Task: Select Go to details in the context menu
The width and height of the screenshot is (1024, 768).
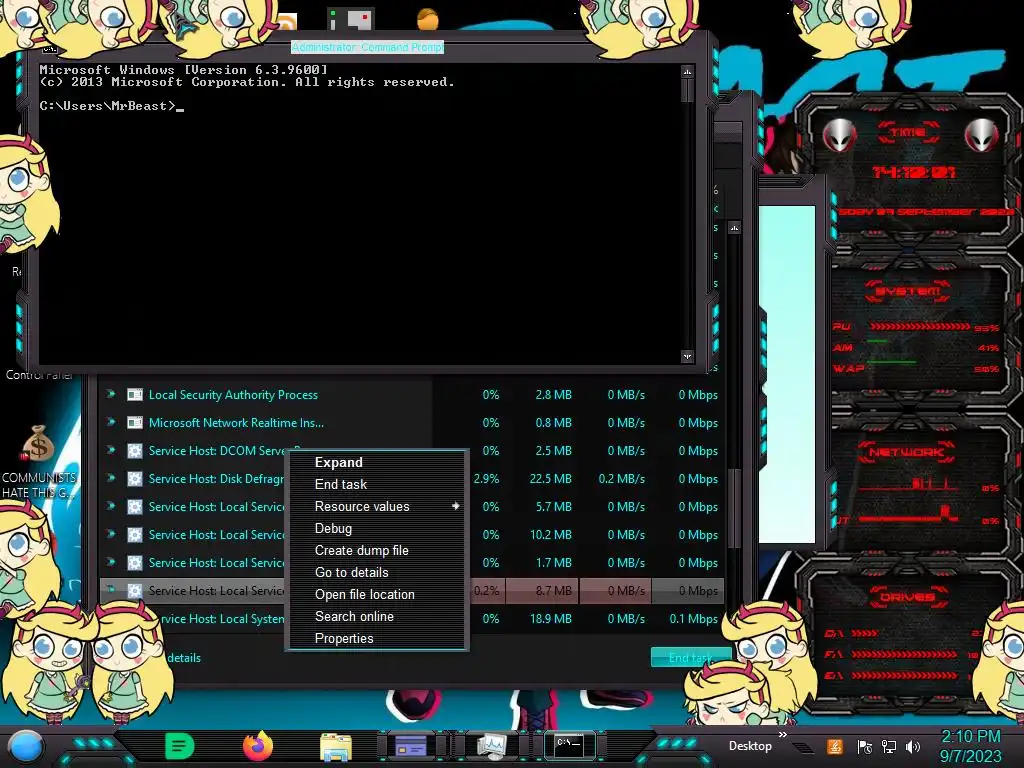Action: [x=376, y=573]
